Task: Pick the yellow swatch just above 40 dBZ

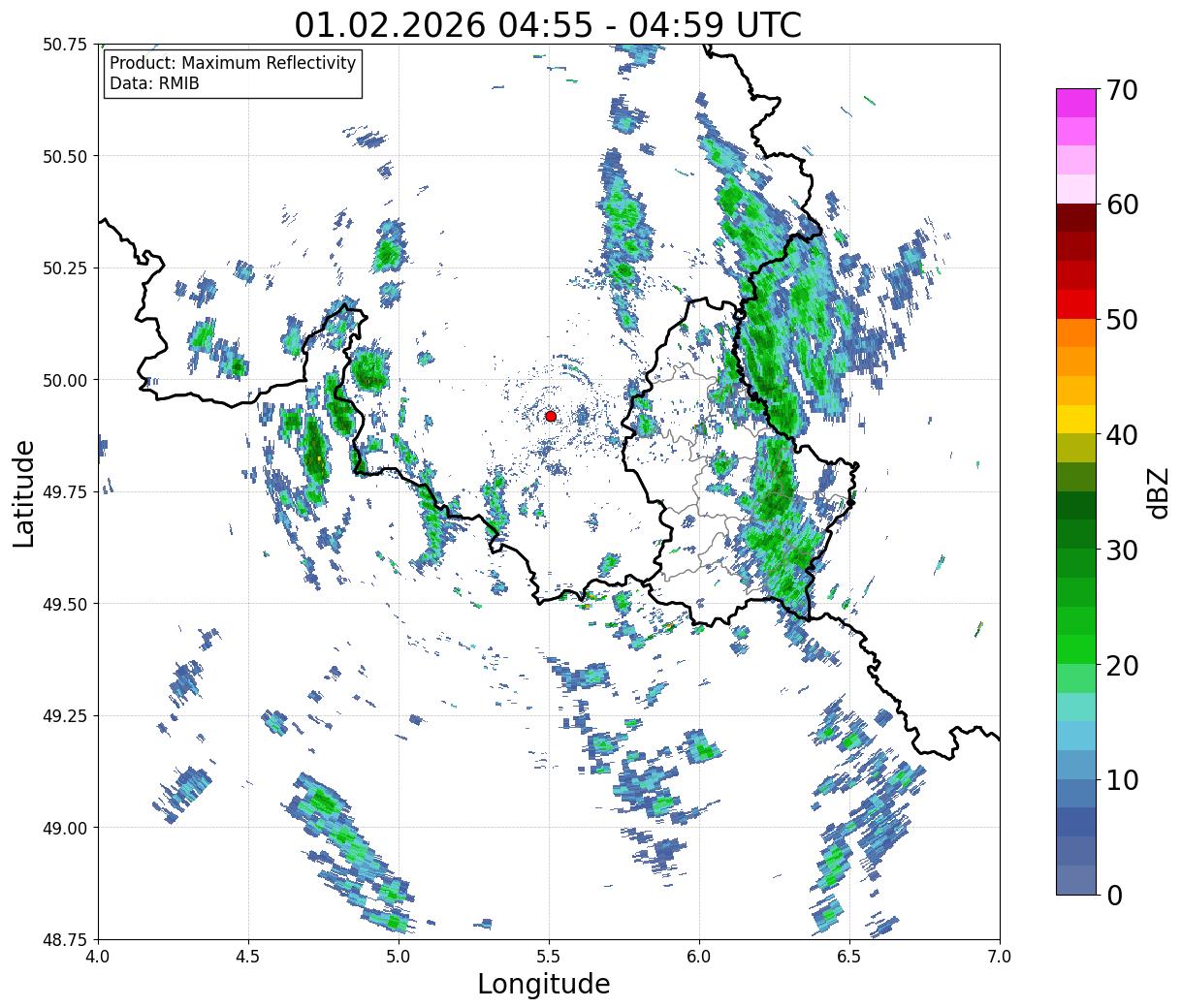Action: point(1076,420)
